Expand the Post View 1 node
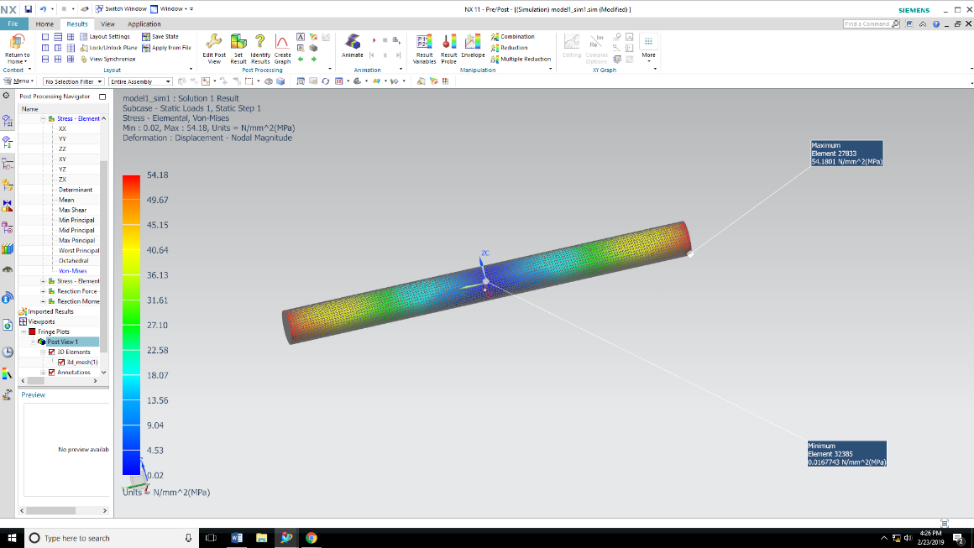 pos(34,342)
